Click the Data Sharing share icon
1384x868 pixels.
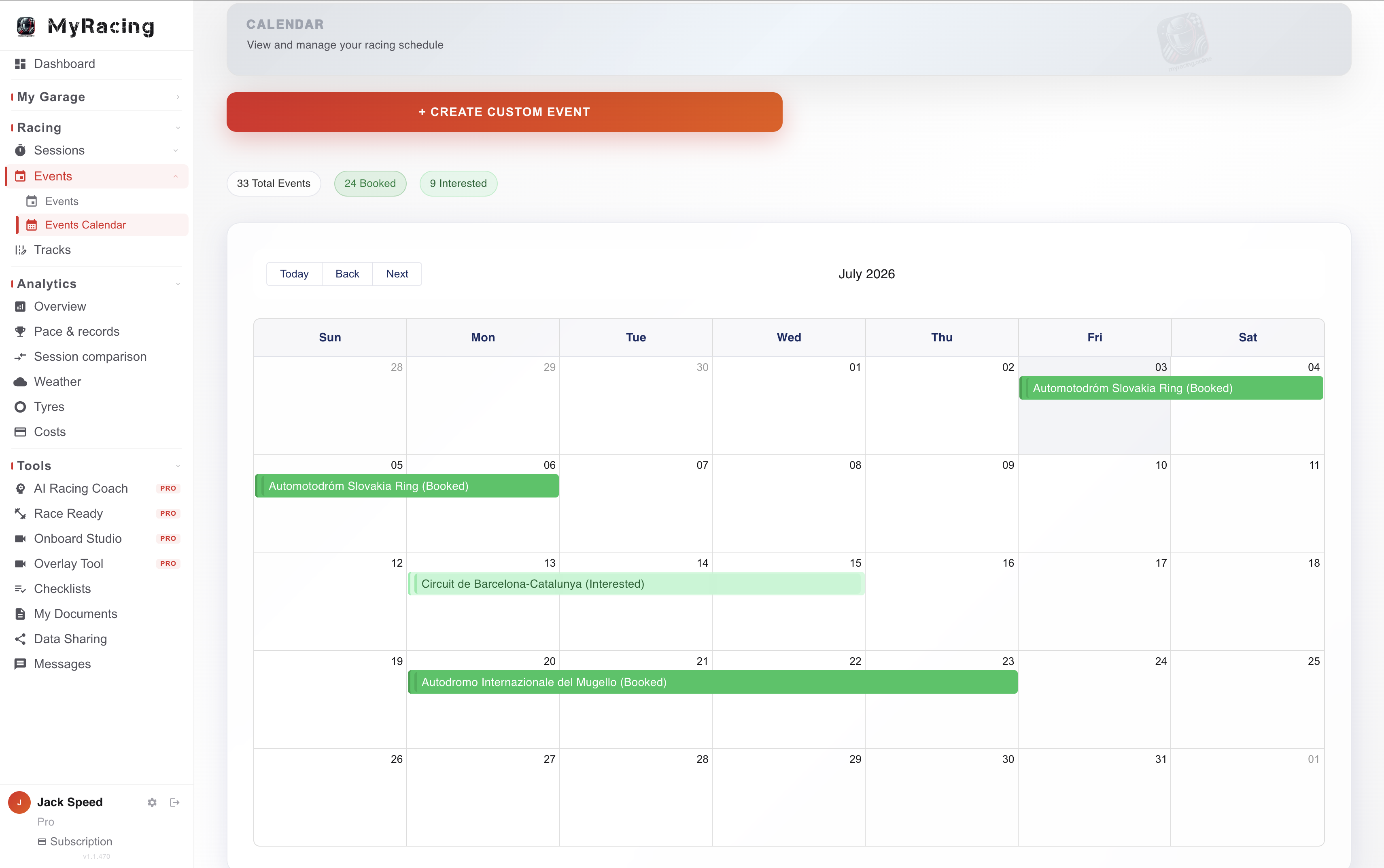tap(20, 639)
